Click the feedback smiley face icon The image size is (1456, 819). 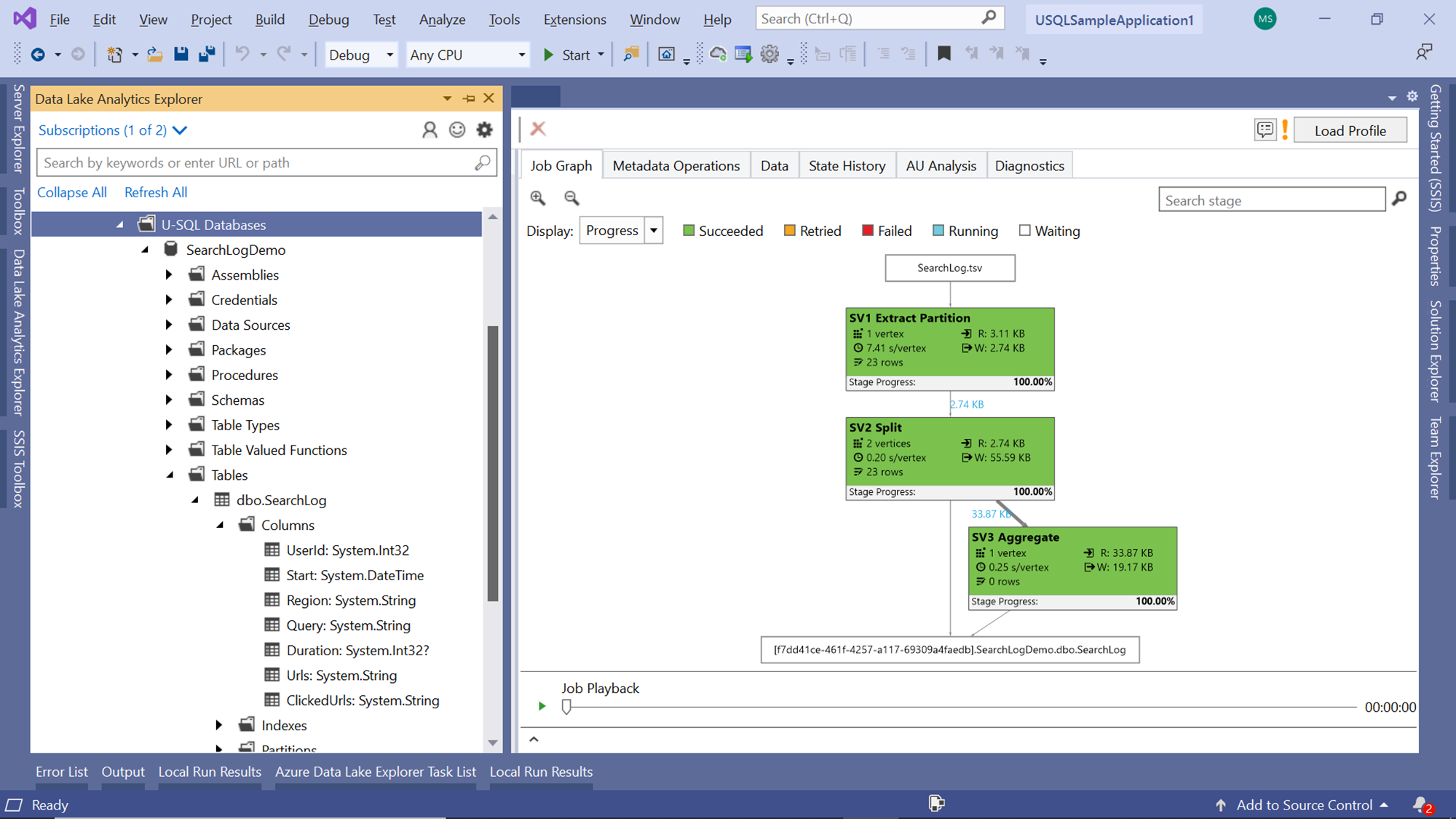point(457,130)
